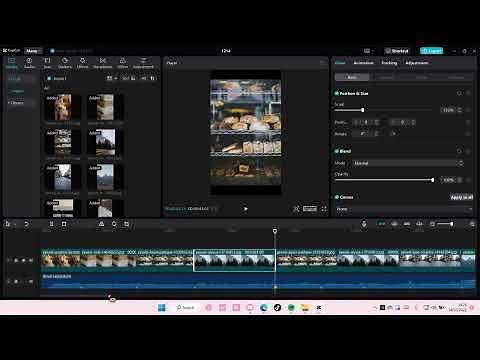Toggle the linkage button in timeline toolbar

[407, 224]
